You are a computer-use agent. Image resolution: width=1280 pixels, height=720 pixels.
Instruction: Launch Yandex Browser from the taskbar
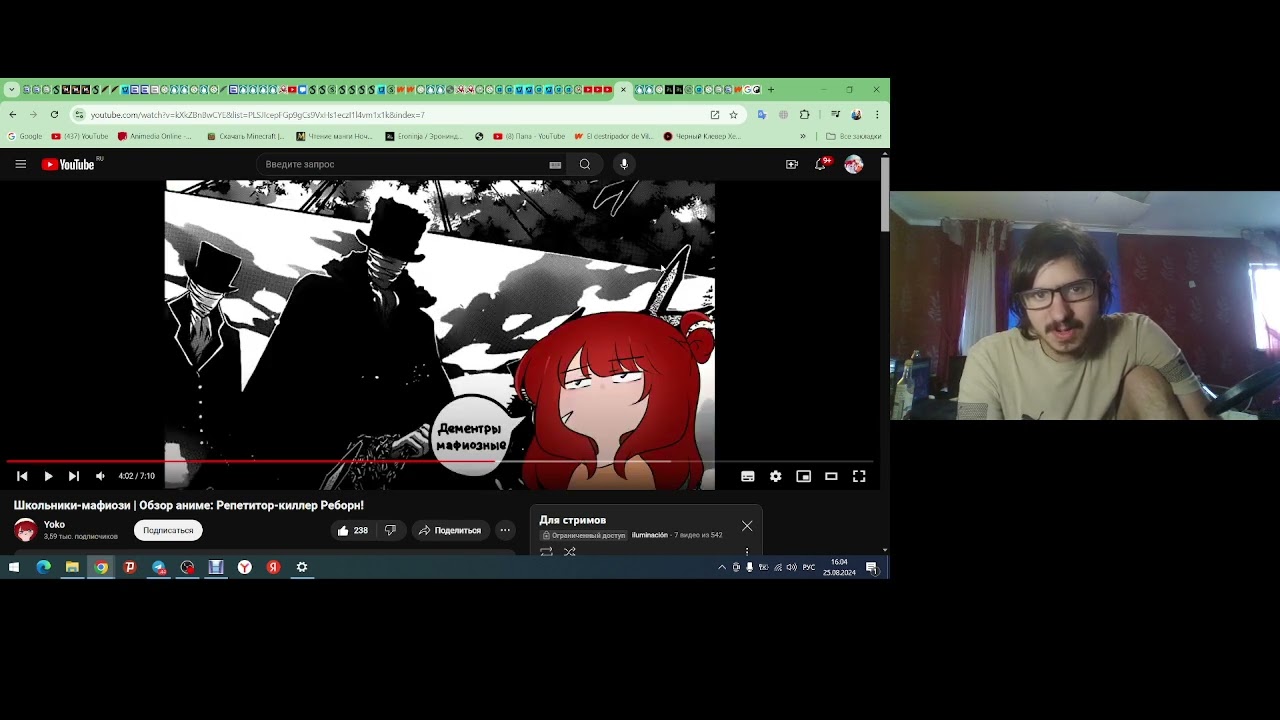click(245, 567)
